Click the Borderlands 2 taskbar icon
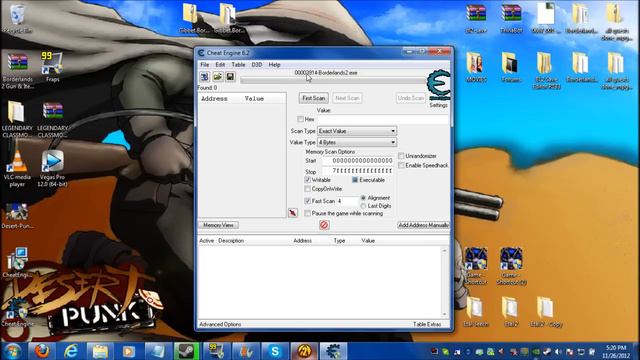Screen dimensions: 640x360 pyautogui.click(x=304, y=351)
